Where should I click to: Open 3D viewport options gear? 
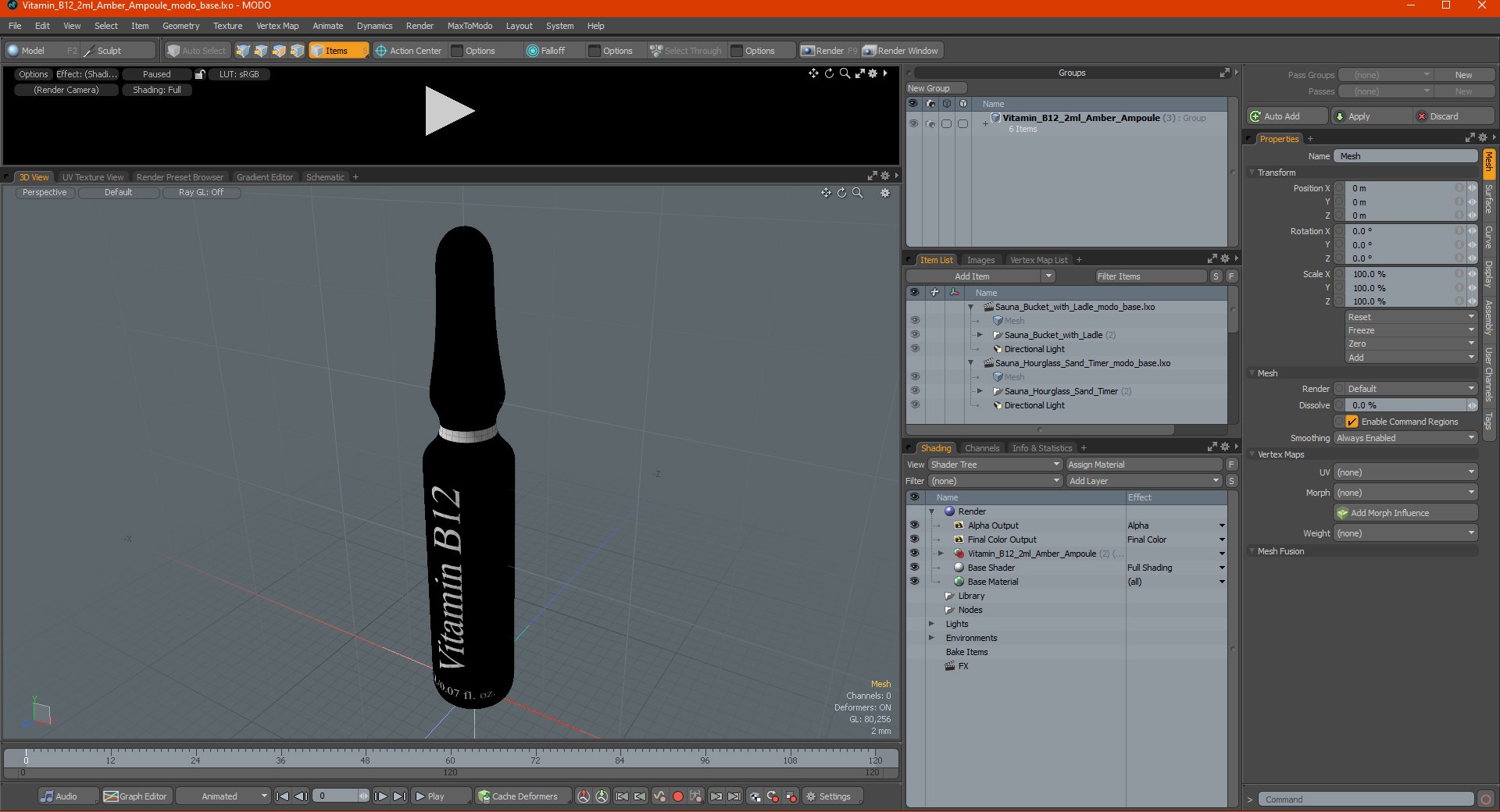coord(885,193)
